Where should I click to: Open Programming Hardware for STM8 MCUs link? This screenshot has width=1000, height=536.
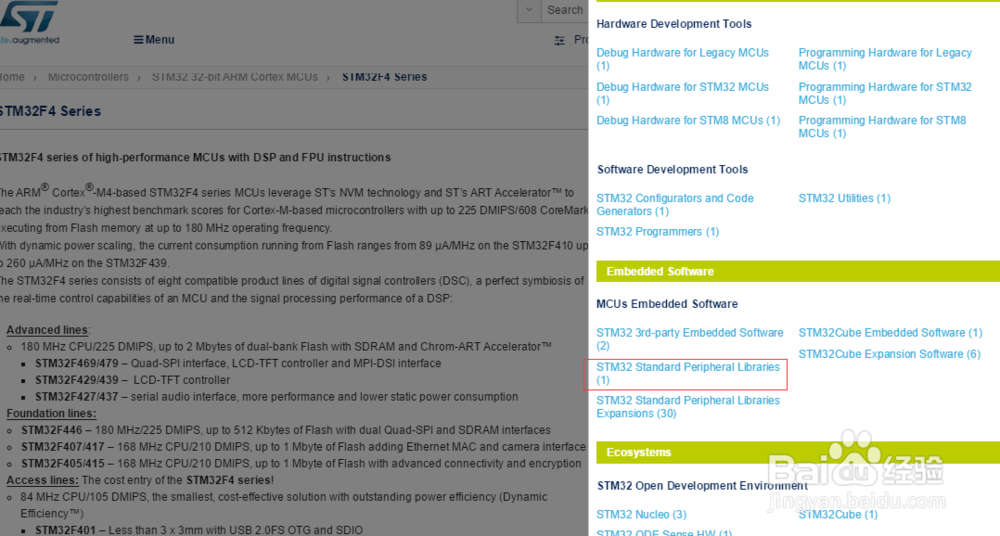tap(882, 127)
